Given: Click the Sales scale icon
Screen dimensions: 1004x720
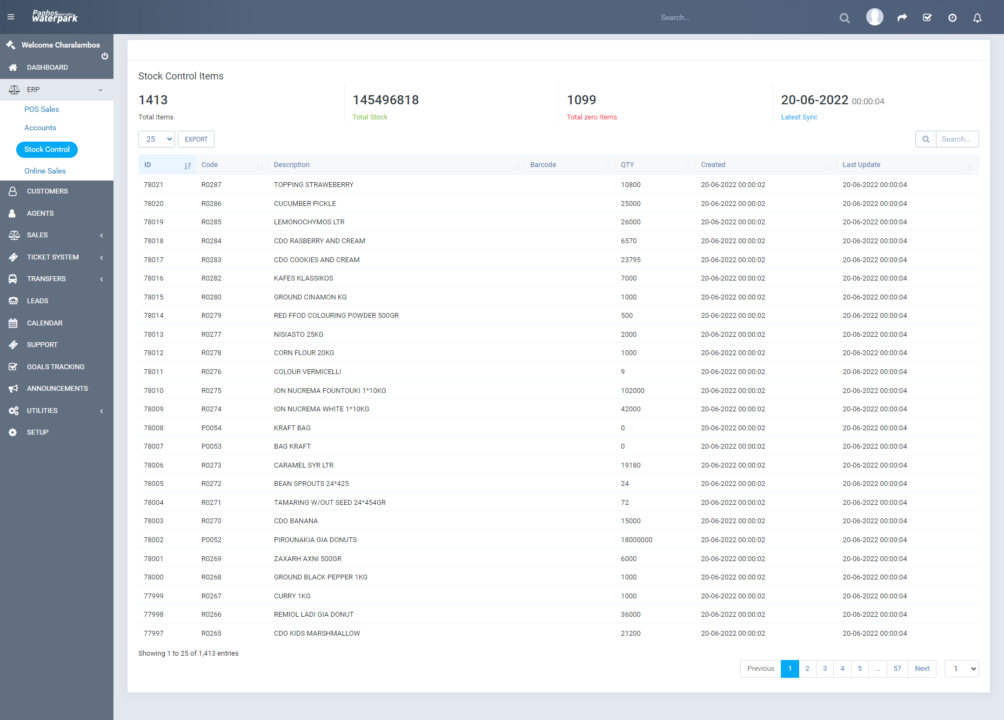Looking at the screenshot, I should point(13,235).
